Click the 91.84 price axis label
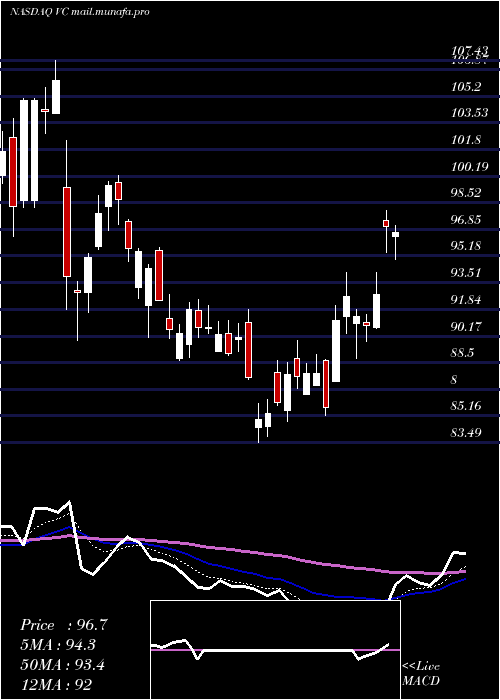 pyautogui.click(x=466, y=300)
